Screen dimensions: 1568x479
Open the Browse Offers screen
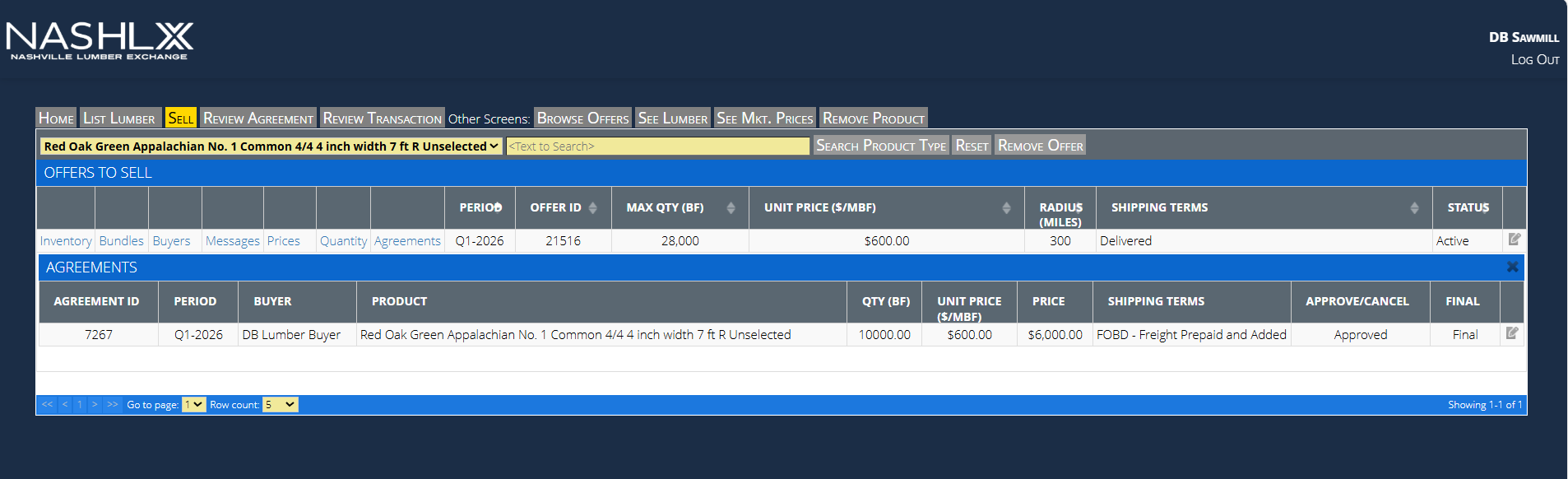(x=582, y=118)
